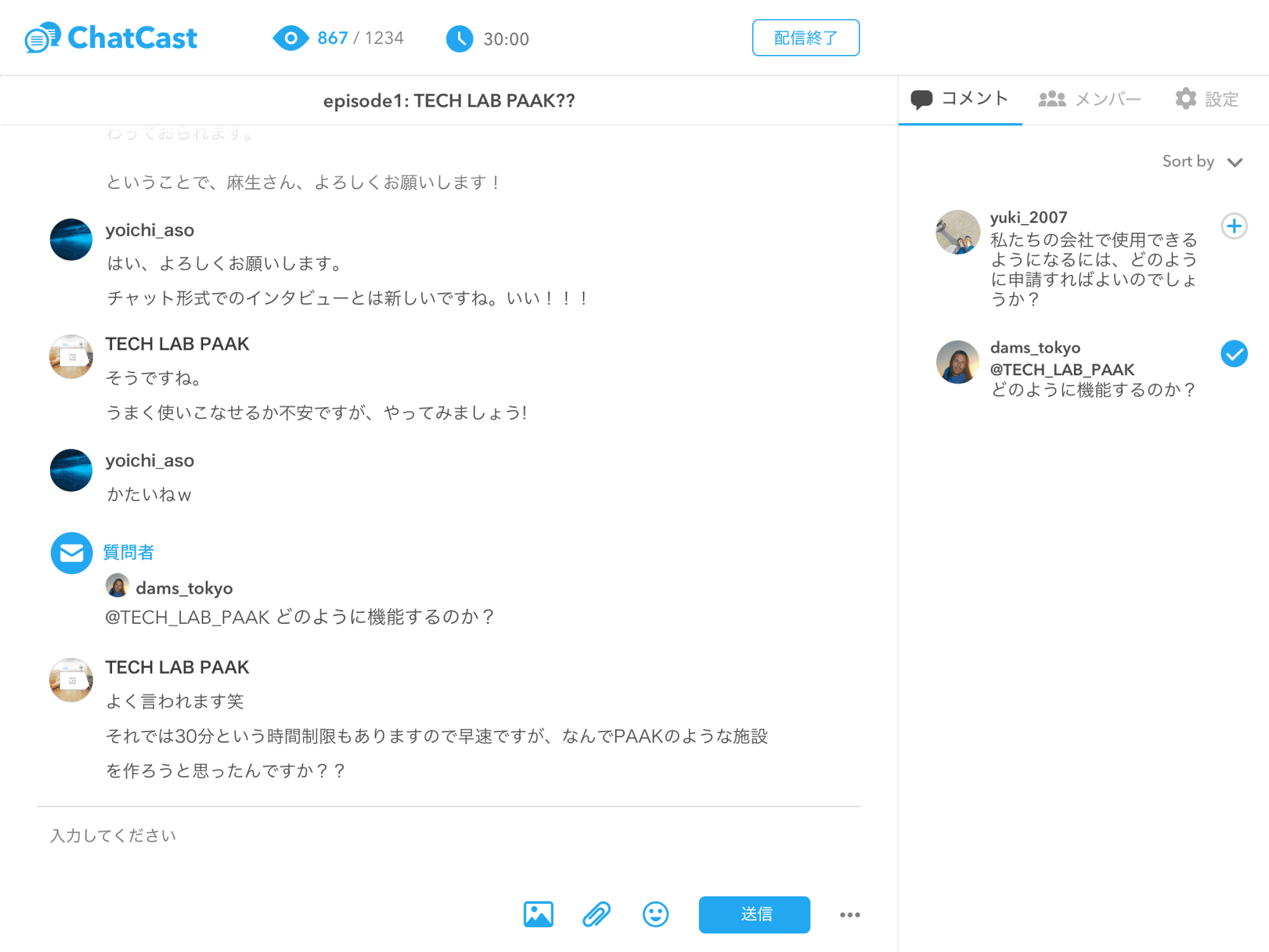Click TECH LAB PAAK avatar beside よく言われます笑
1269x952 pixels.
[71, 680]
